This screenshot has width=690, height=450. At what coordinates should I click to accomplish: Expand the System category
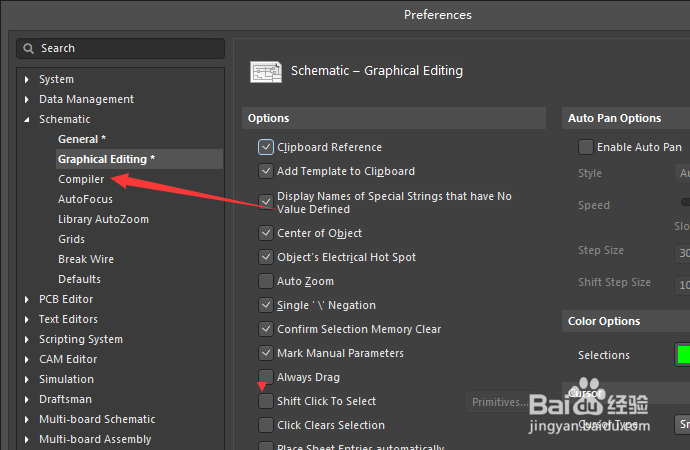coord(28,79)
